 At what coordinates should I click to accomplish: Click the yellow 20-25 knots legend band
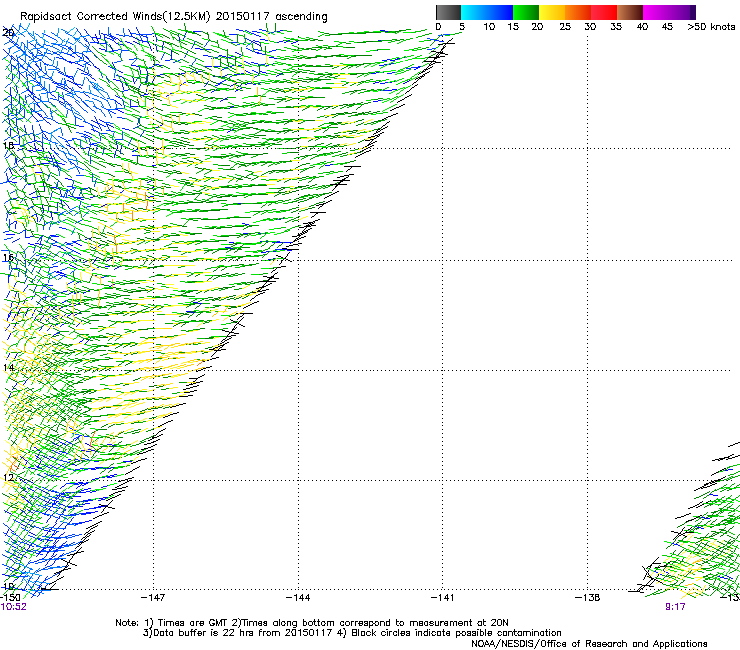click(552, 12)
